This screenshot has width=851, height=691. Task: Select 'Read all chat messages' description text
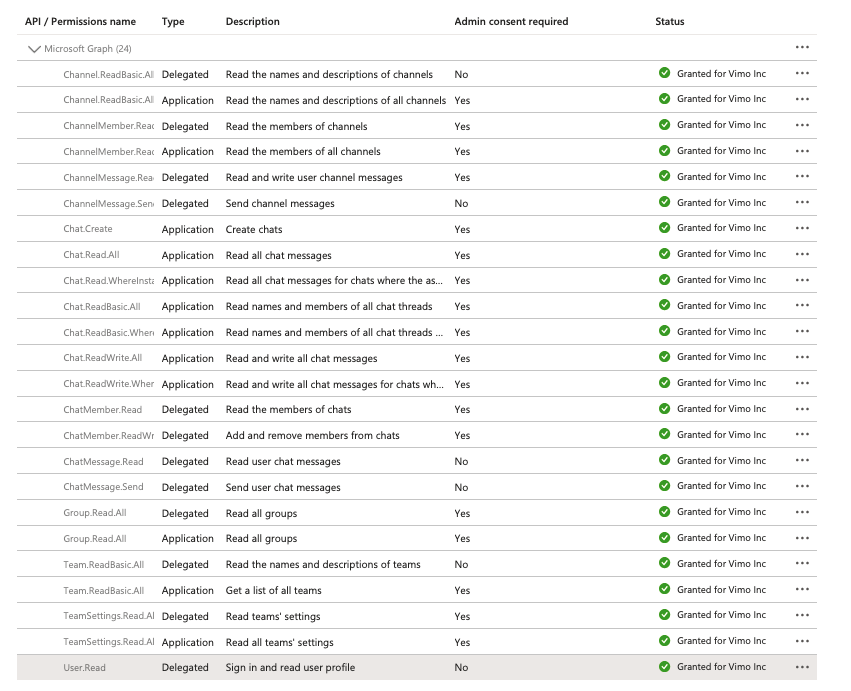point(278,256)
